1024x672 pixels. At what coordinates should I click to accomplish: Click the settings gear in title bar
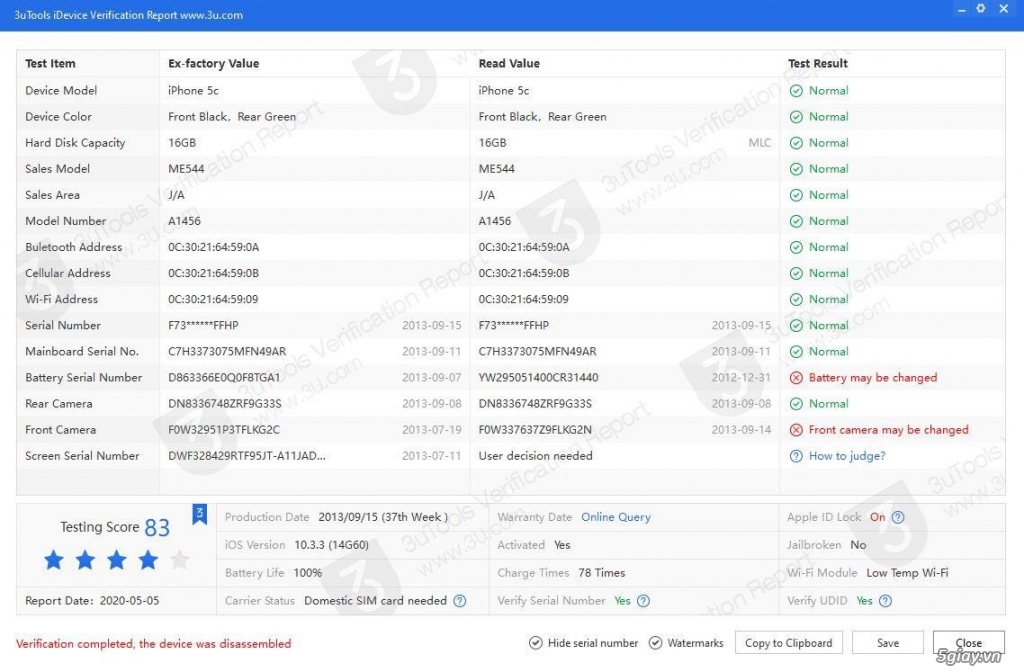point(980,8)
